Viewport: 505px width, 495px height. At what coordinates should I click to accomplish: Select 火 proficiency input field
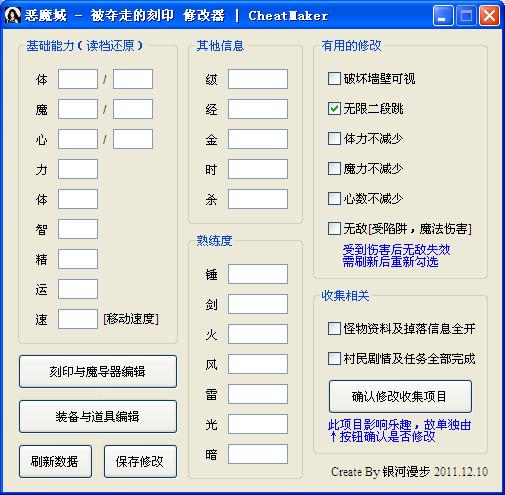258,334
